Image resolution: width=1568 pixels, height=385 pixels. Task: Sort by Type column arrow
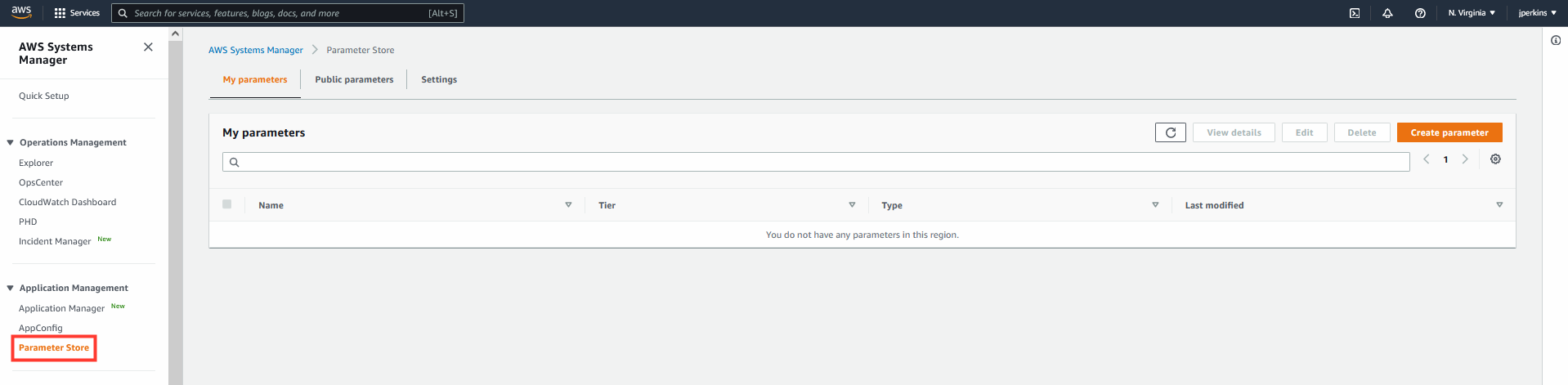[1155, 205]
